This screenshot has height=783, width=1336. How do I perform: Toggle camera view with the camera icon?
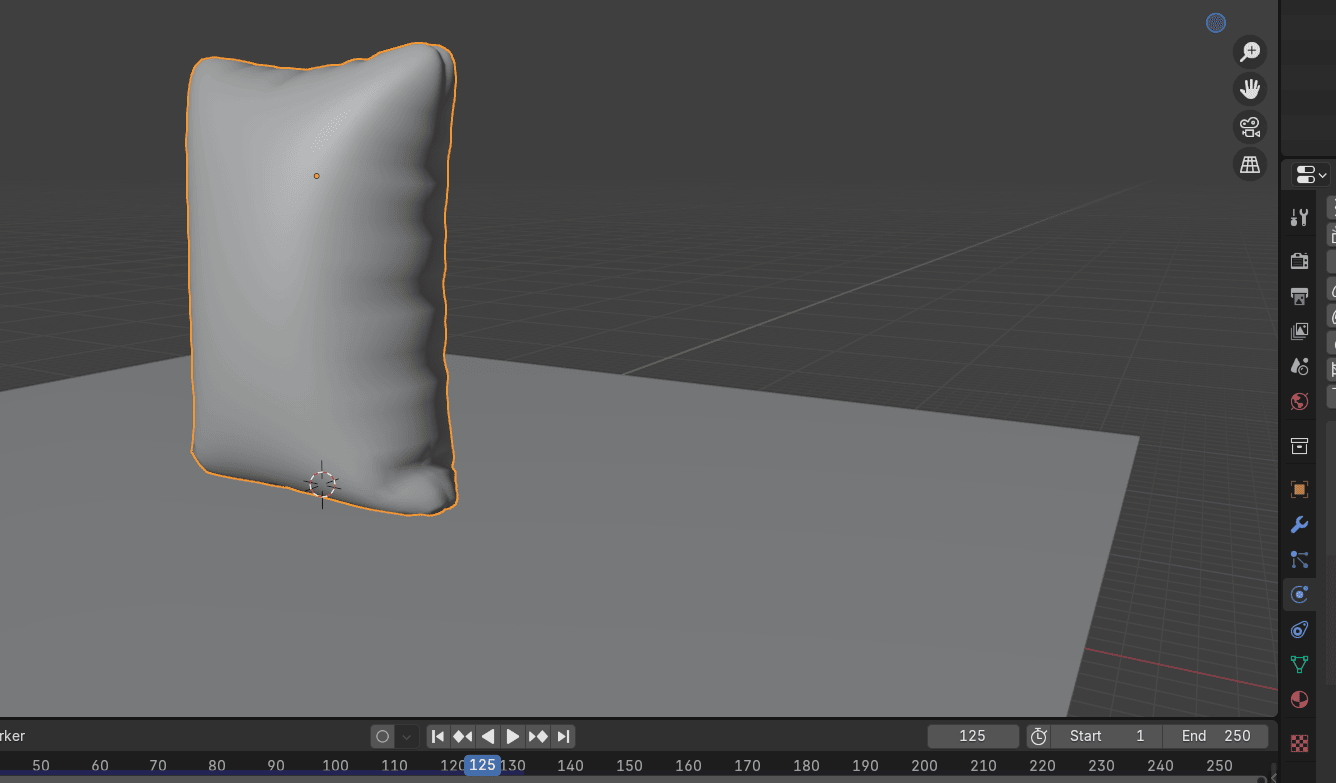coord(1250,127)
